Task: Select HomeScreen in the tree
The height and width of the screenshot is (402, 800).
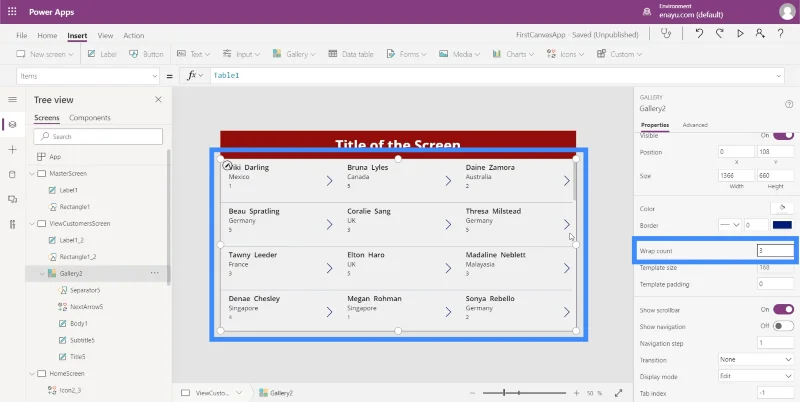Action: pyautogui.click(x=66, y=373)
